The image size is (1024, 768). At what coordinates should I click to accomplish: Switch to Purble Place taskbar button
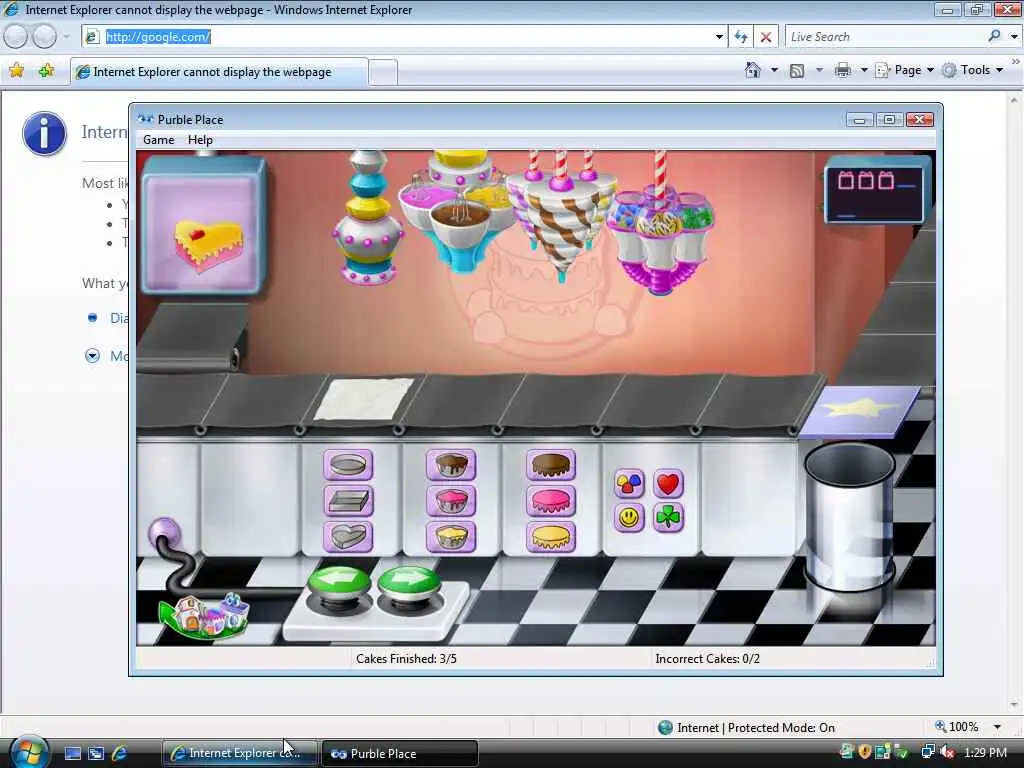tap(400, 753)
